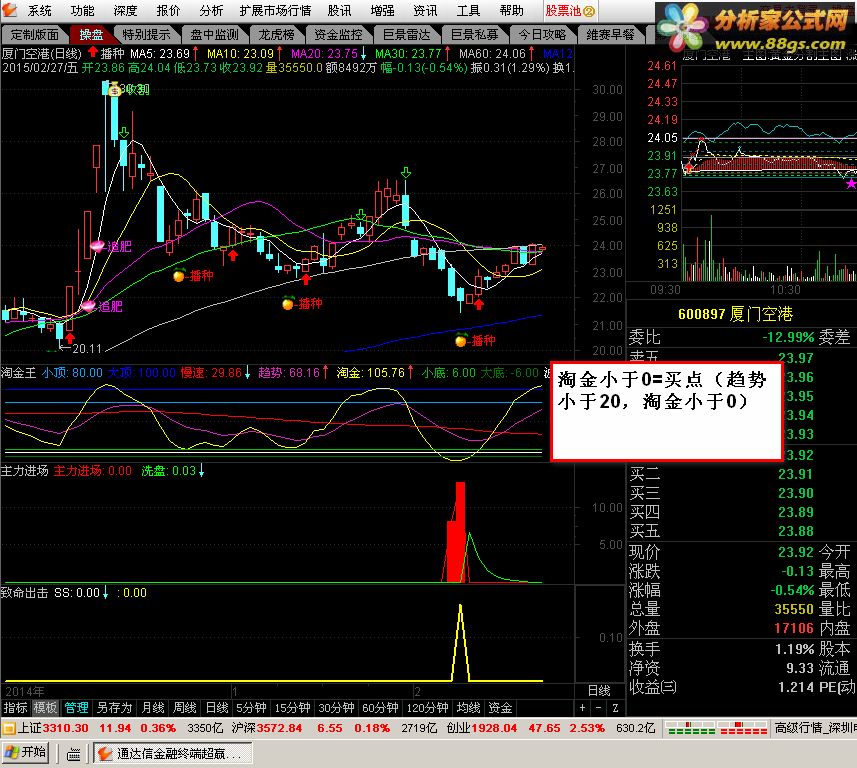Select the 15分钟 period
This screenshot has height=768, width=857.
click(x=293, y=707)
